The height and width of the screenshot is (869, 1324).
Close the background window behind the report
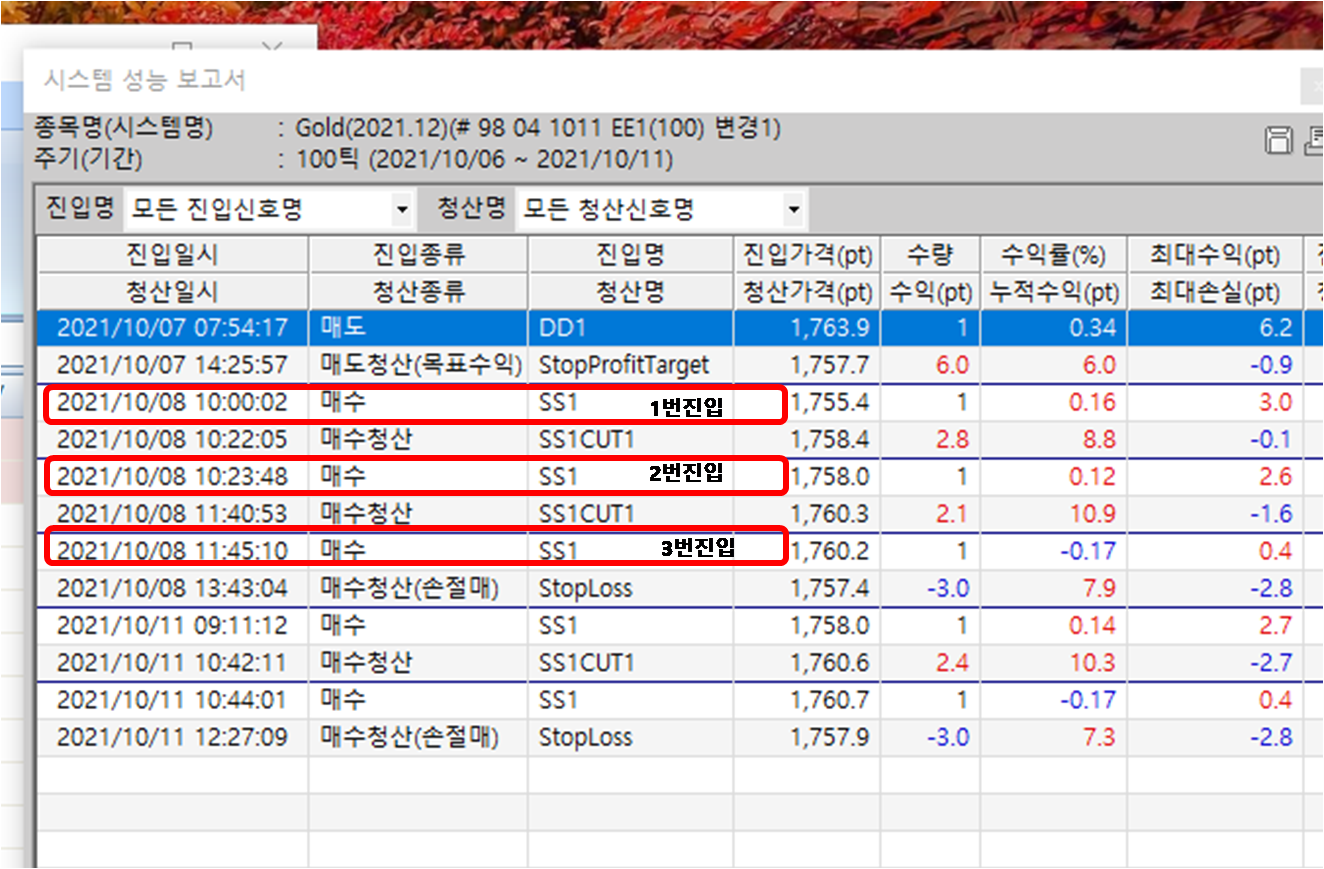pyautogui.click(x=272, y=47)
